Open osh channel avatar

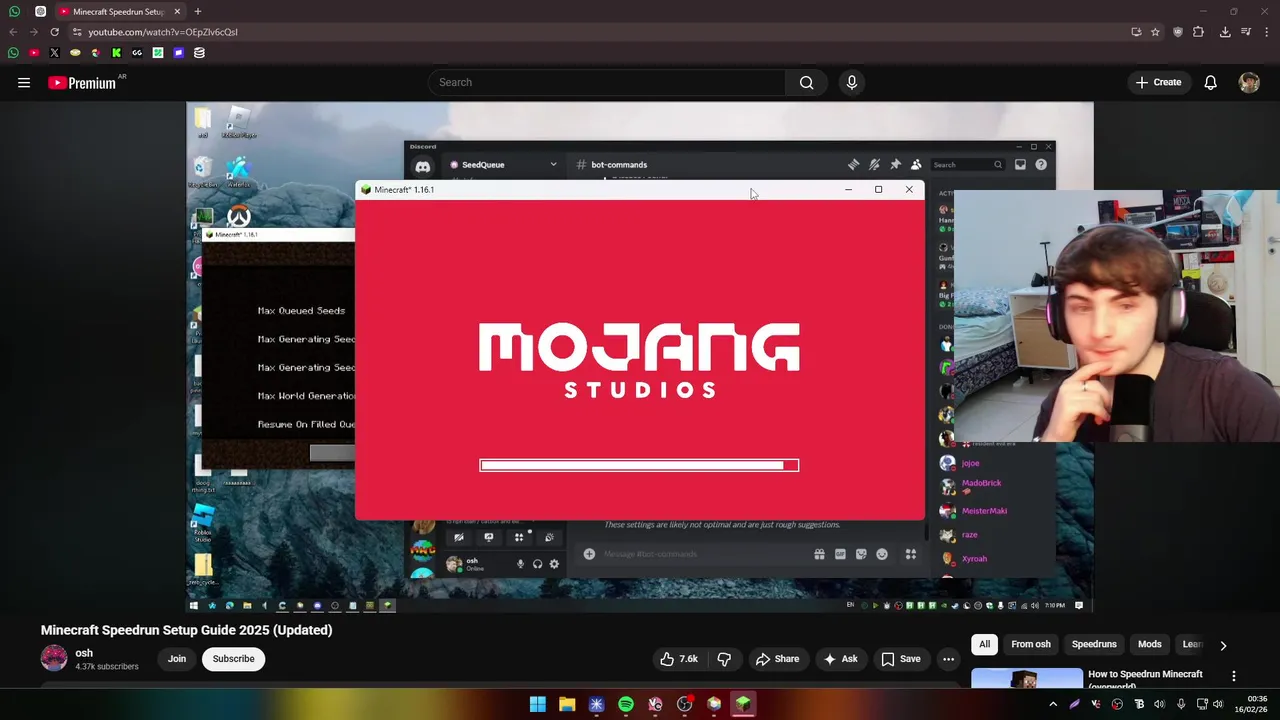click(54, 659)
